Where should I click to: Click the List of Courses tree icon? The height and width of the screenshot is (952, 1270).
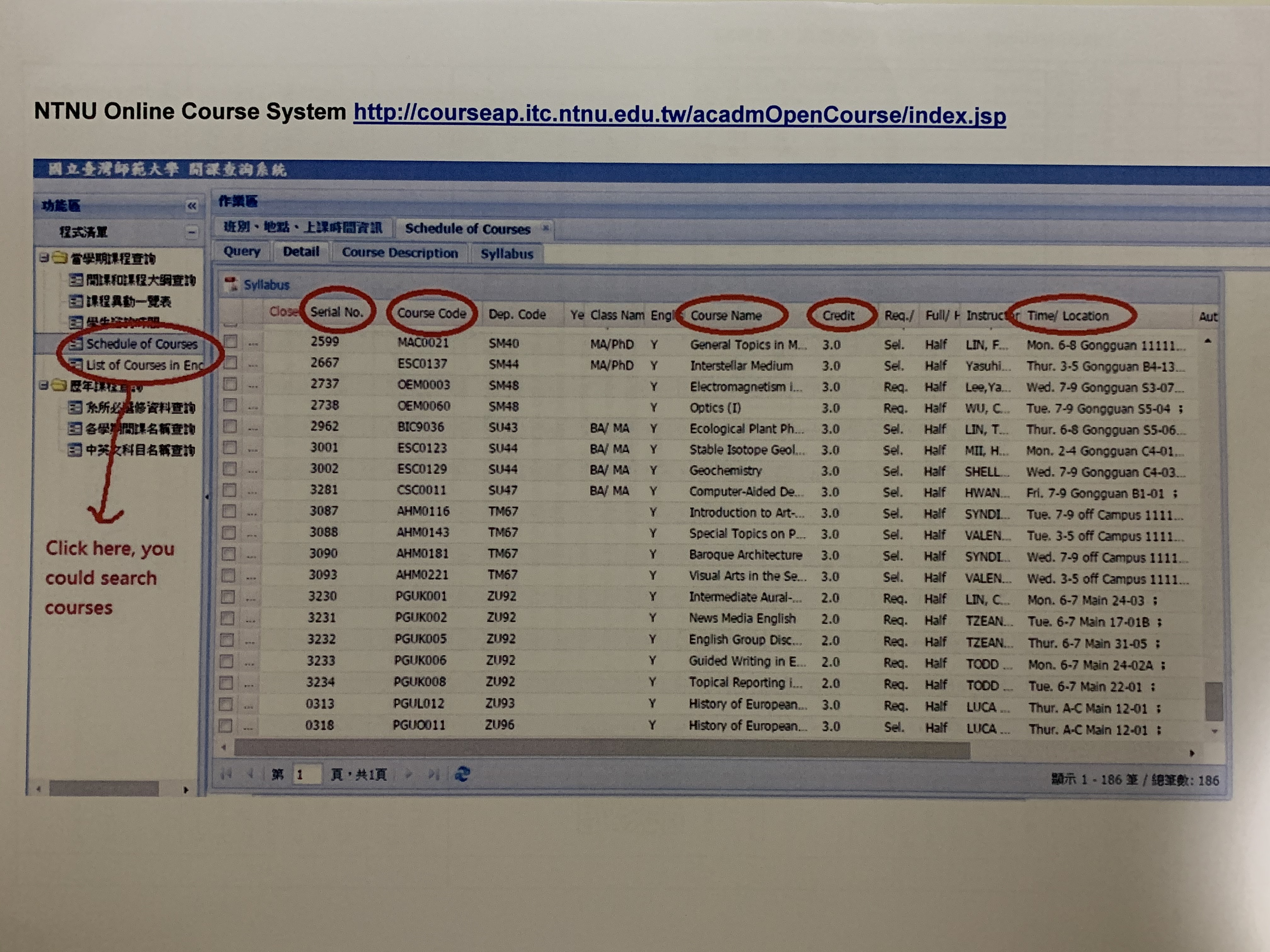point(75,365)
